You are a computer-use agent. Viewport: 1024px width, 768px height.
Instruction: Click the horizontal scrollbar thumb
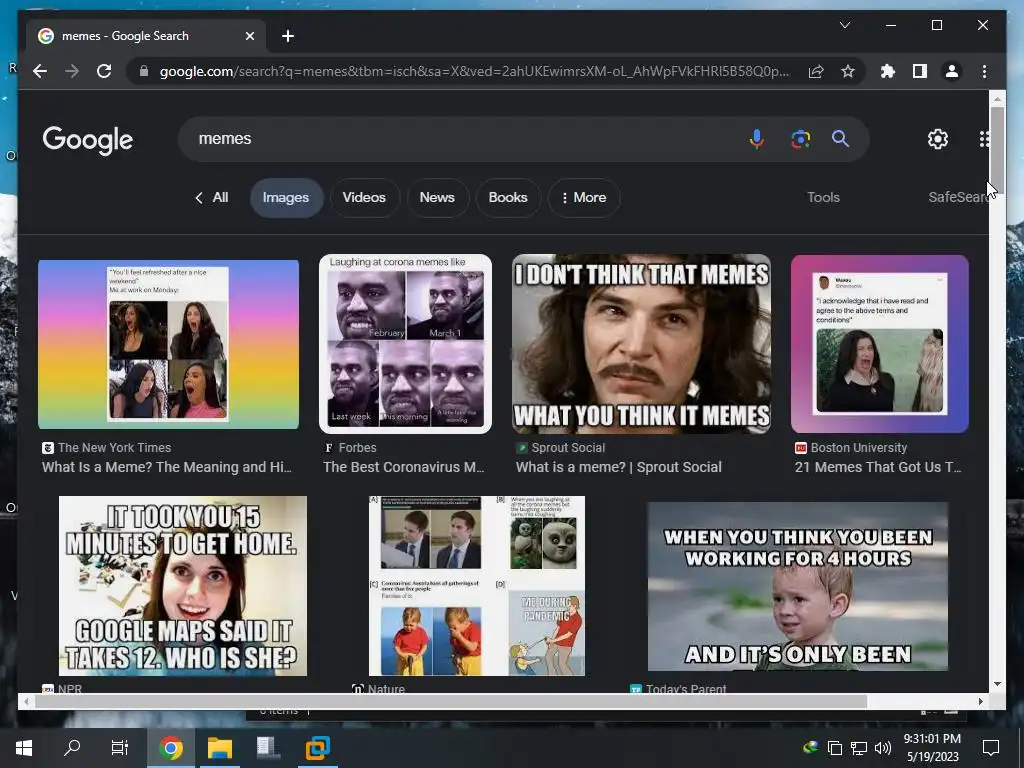coord(451,701)
